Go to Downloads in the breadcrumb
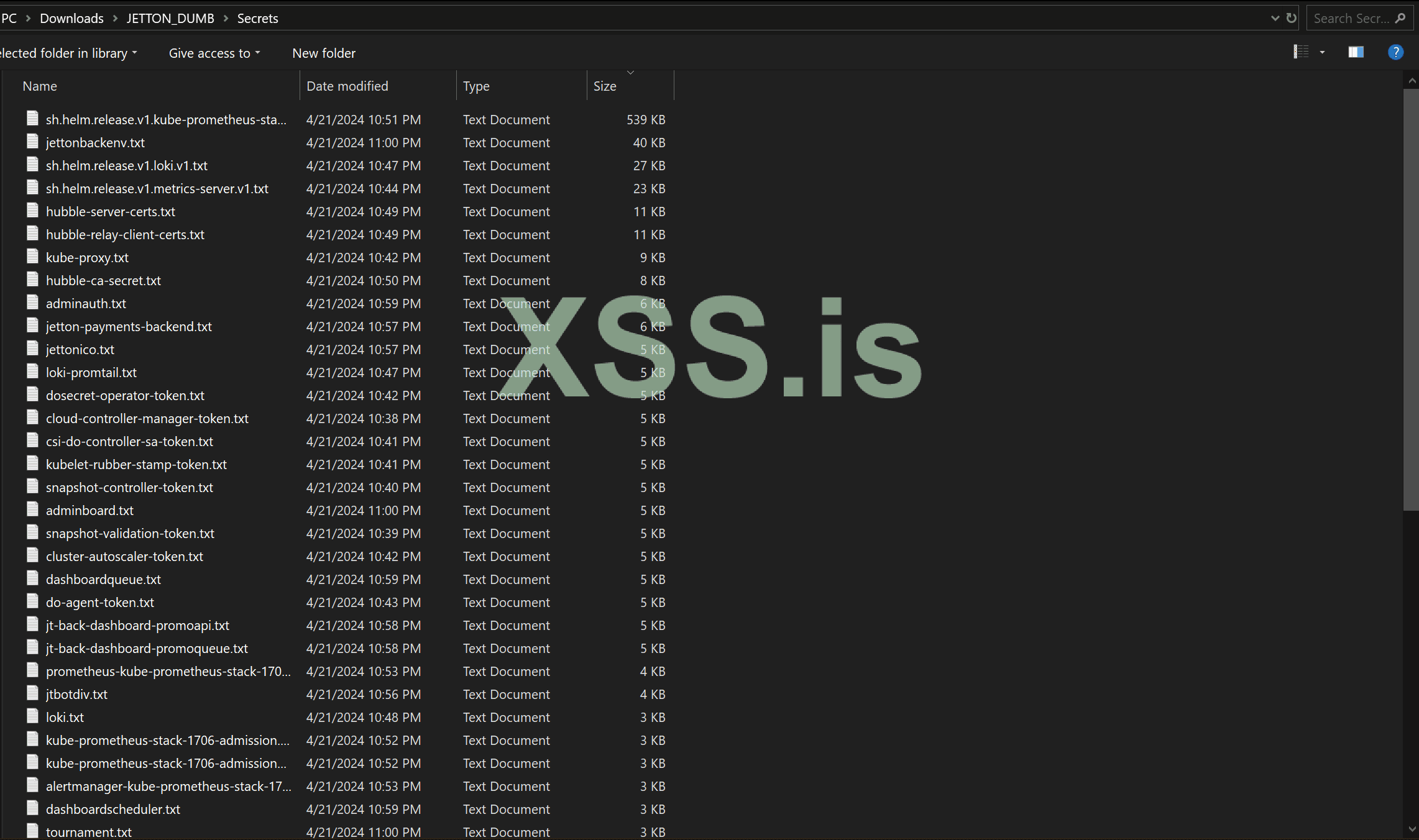The image size is (1419, 840). 71,19
